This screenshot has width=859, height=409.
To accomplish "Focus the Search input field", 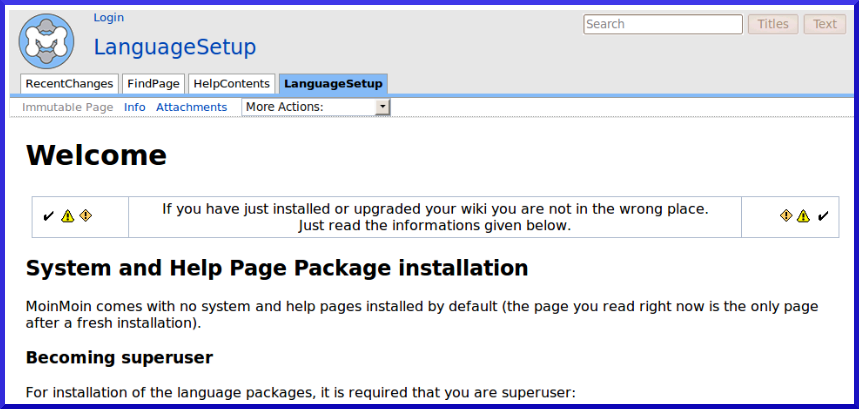I will pyautogui.click(x=662, y=24).
